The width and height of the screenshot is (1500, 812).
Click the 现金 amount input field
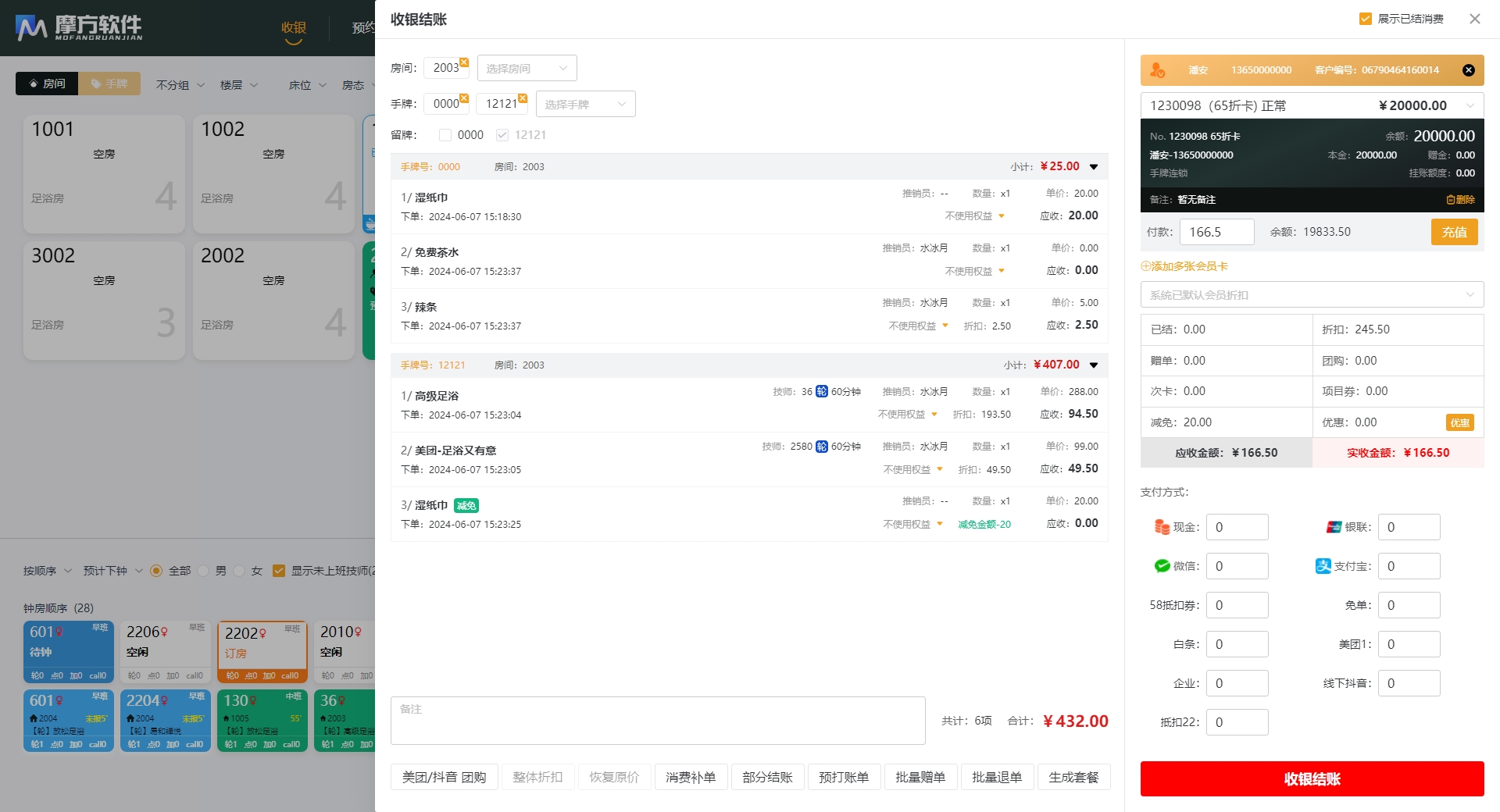pyautogui.click(x=1237, y=527)
